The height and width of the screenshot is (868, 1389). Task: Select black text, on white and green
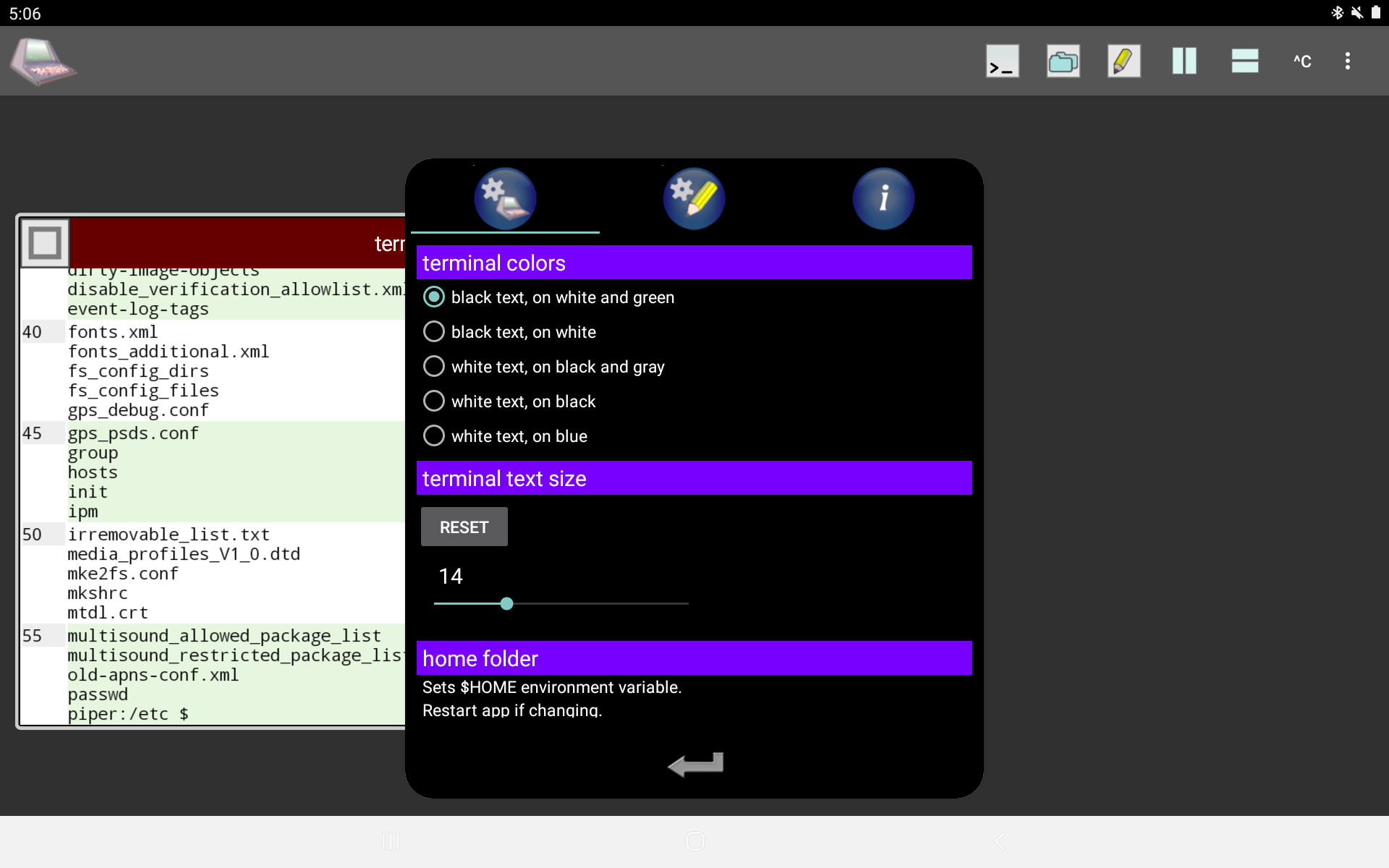[x=434, y=297]
